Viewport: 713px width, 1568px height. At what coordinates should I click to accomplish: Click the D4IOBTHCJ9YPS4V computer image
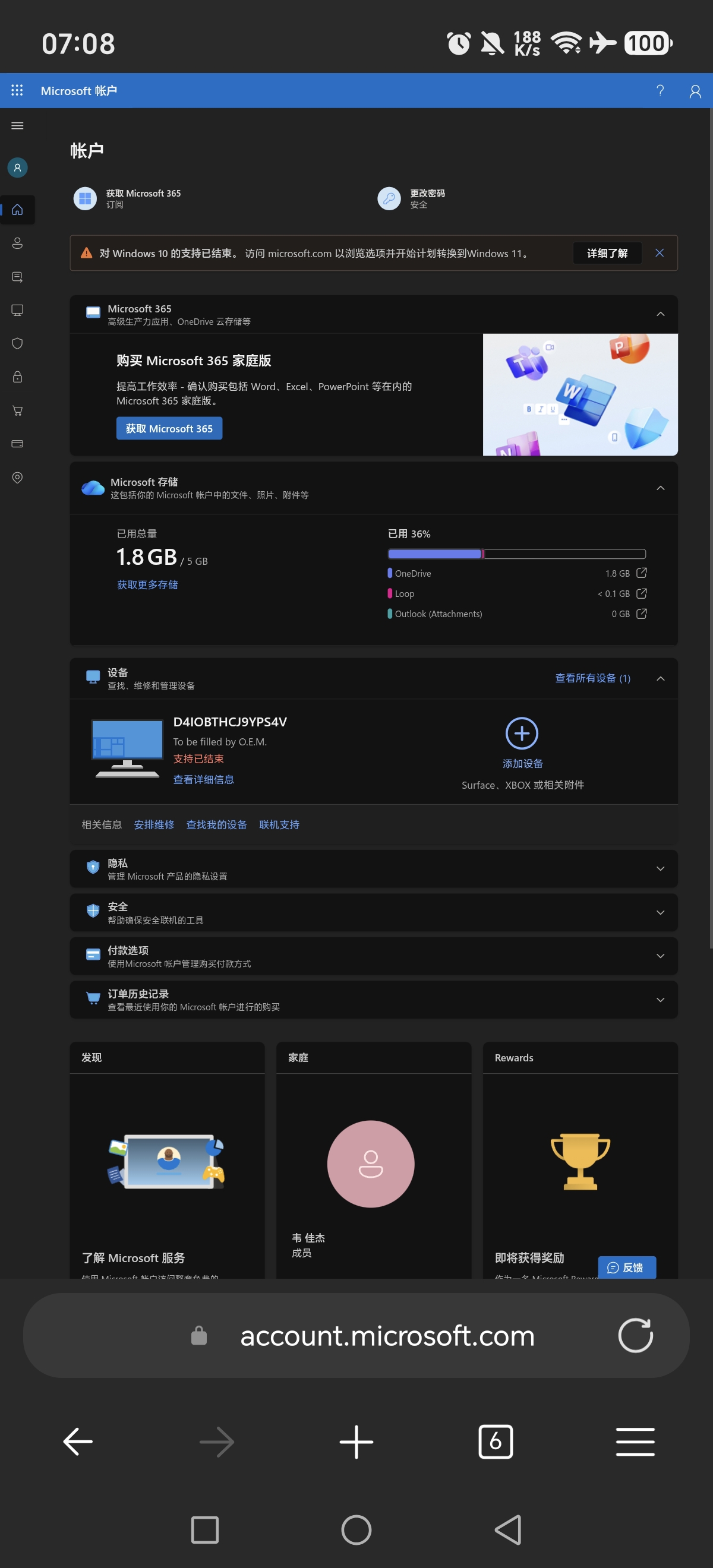(127, 748)
